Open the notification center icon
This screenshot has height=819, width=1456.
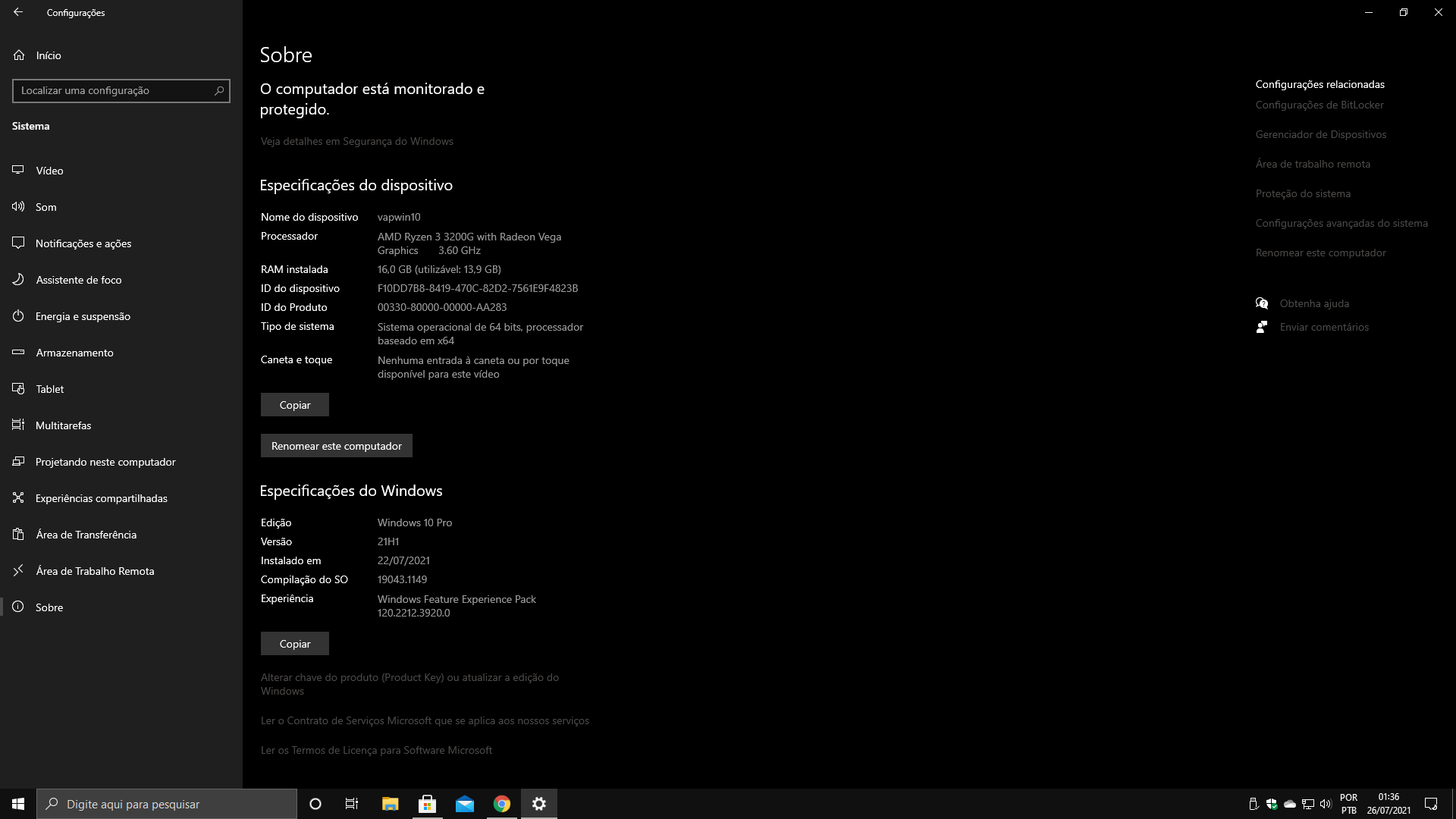1431,804
